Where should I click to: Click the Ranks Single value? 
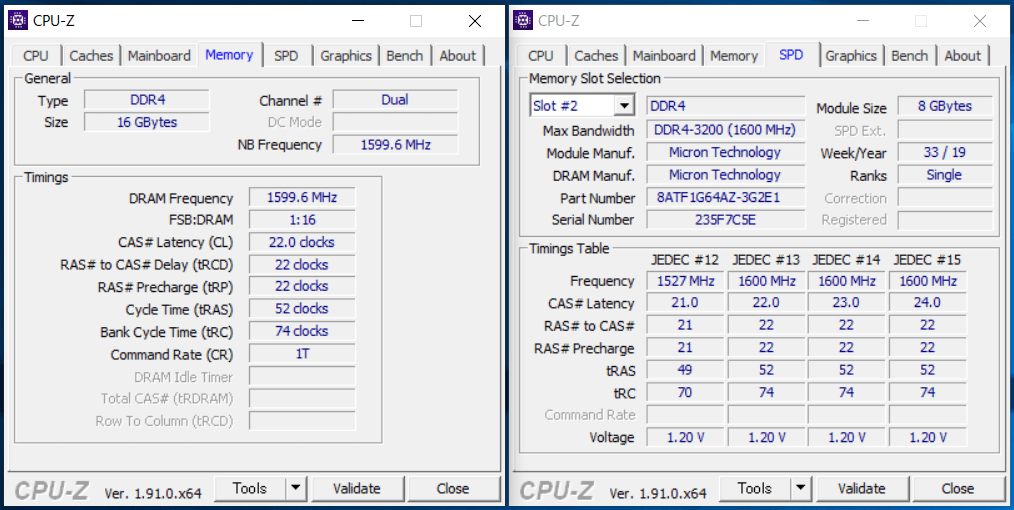point(945,175)
